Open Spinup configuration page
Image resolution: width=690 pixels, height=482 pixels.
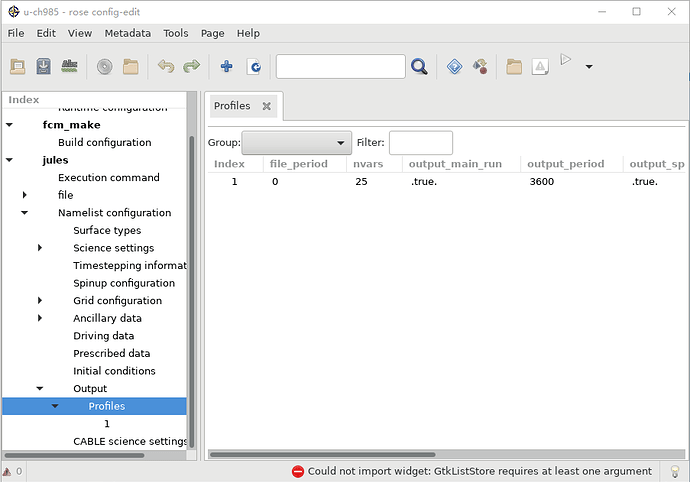click(x=124, y=283)
